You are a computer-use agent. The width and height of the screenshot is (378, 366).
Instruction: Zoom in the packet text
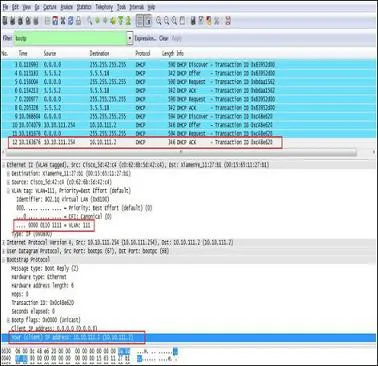(x=159, y=21)
